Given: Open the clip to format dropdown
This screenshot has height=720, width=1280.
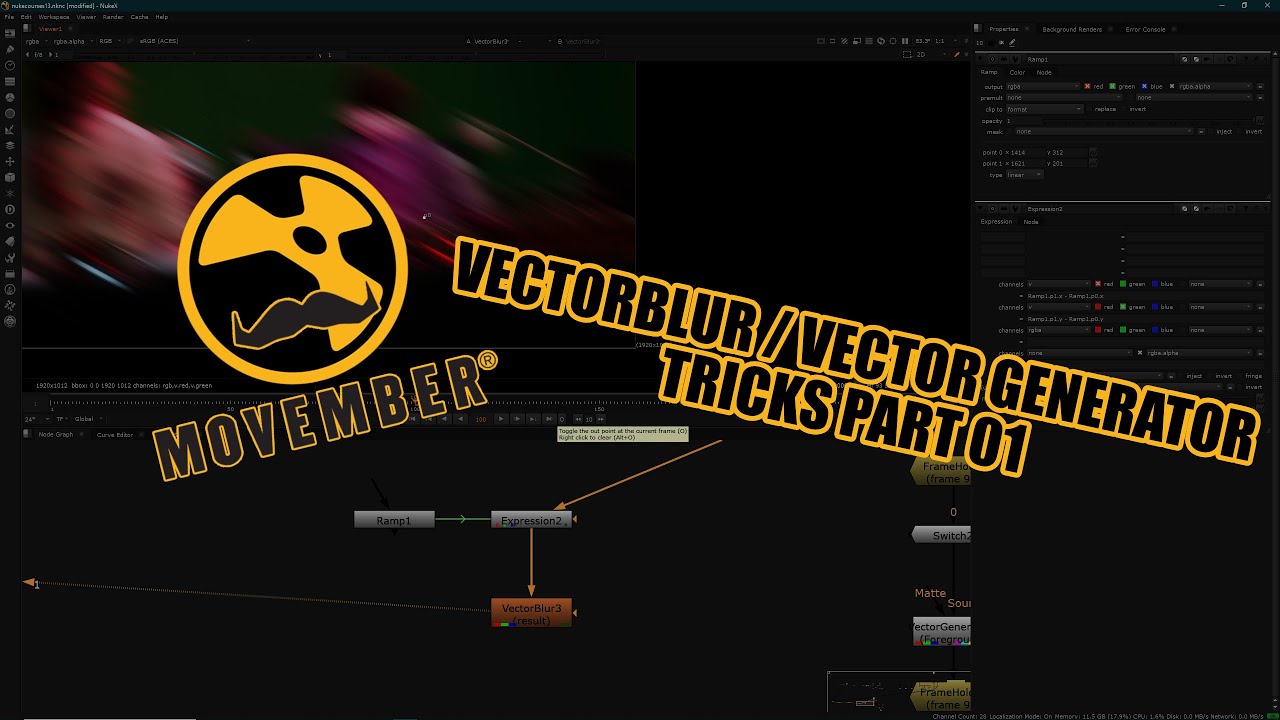Looking at the screenshot, I should (1044, 109).
